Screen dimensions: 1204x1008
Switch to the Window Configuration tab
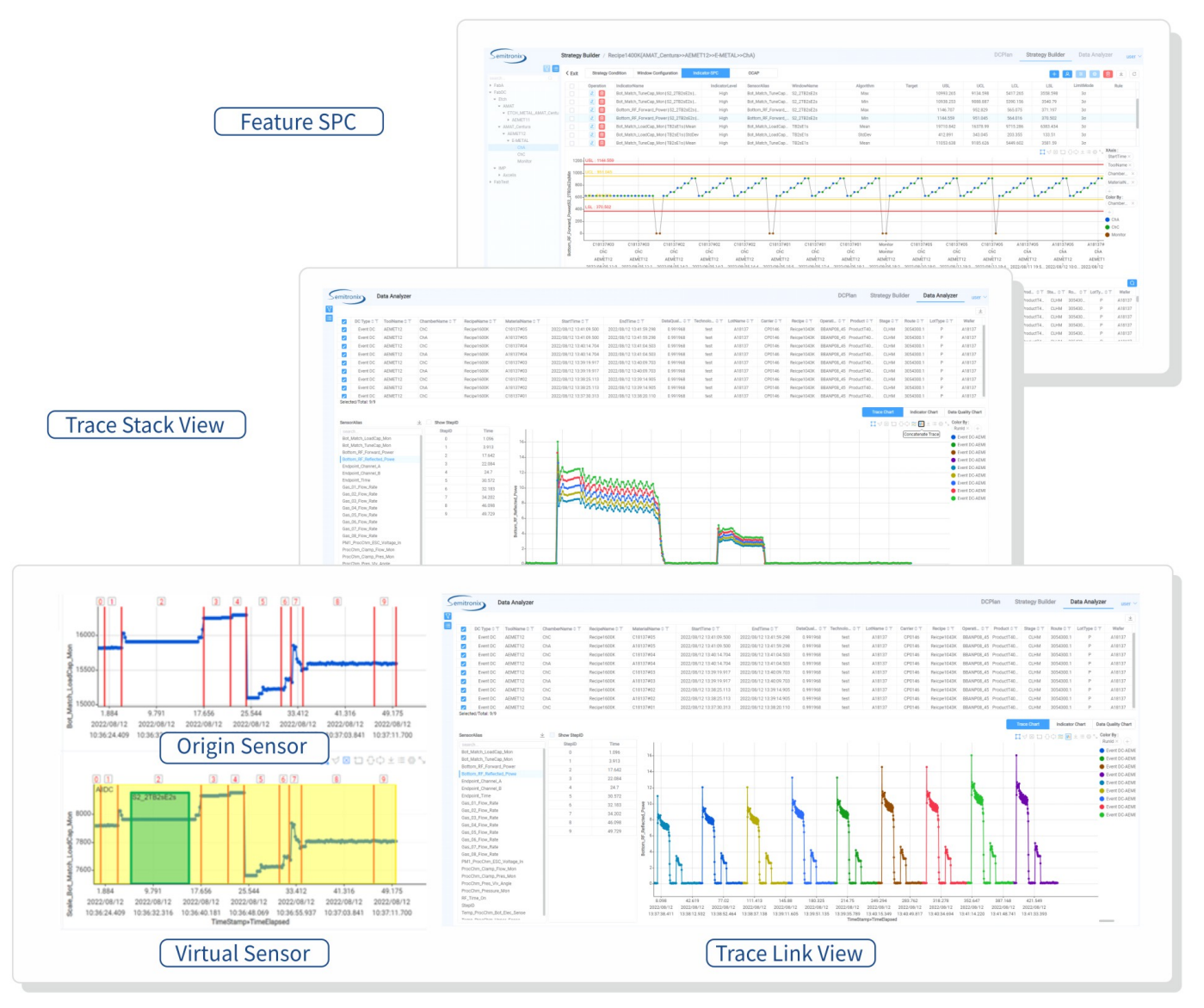coord(657,73)
